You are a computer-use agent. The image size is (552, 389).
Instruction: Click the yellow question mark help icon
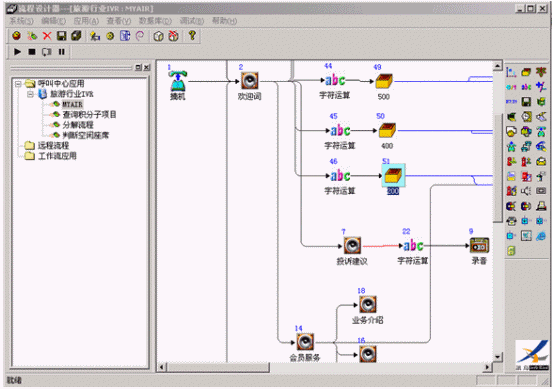point(192,36)
